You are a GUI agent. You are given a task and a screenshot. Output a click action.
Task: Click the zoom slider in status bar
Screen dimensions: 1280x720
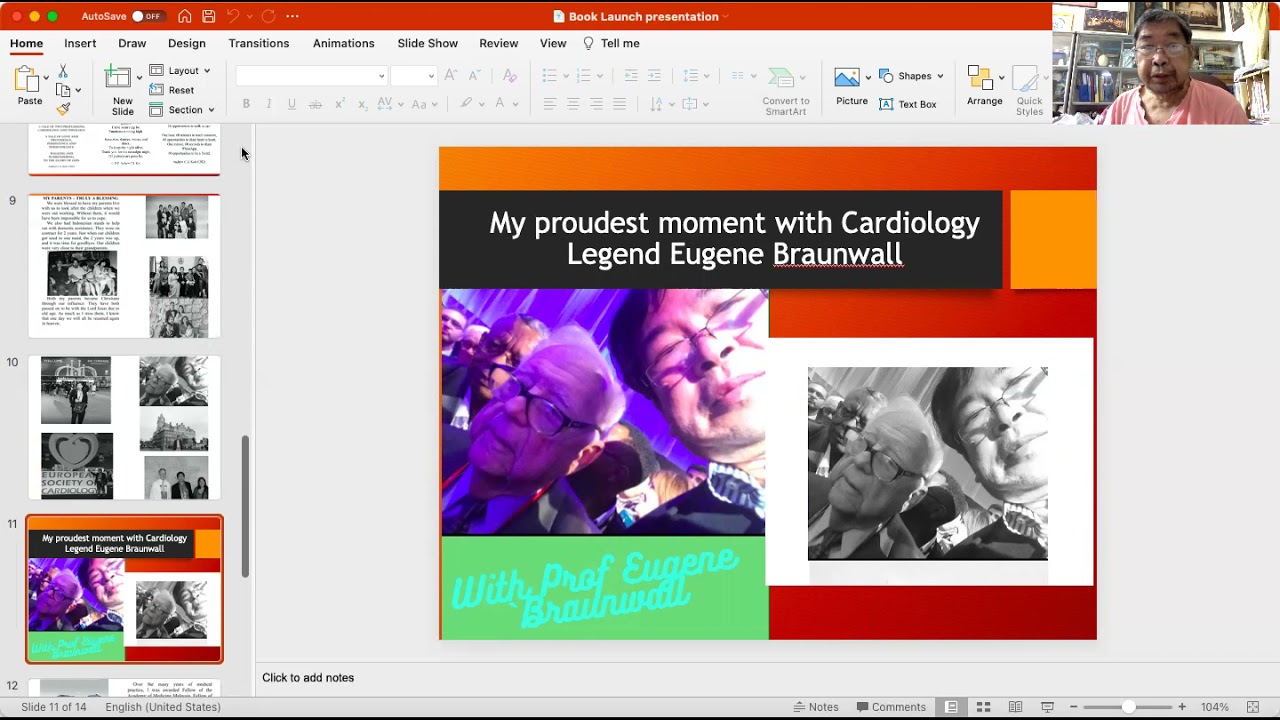(x=1128, y=707)
